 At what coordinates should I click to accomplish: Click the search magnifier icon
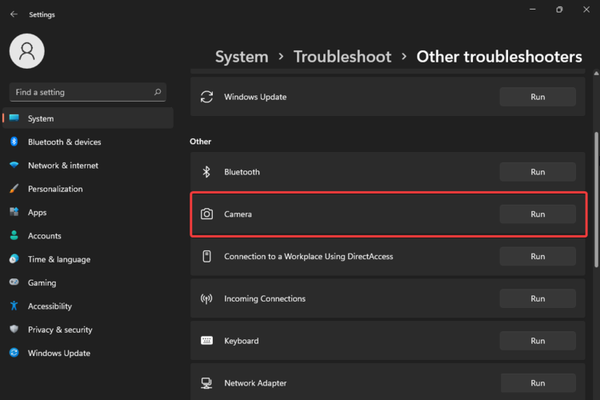click(x=158, y=92)
